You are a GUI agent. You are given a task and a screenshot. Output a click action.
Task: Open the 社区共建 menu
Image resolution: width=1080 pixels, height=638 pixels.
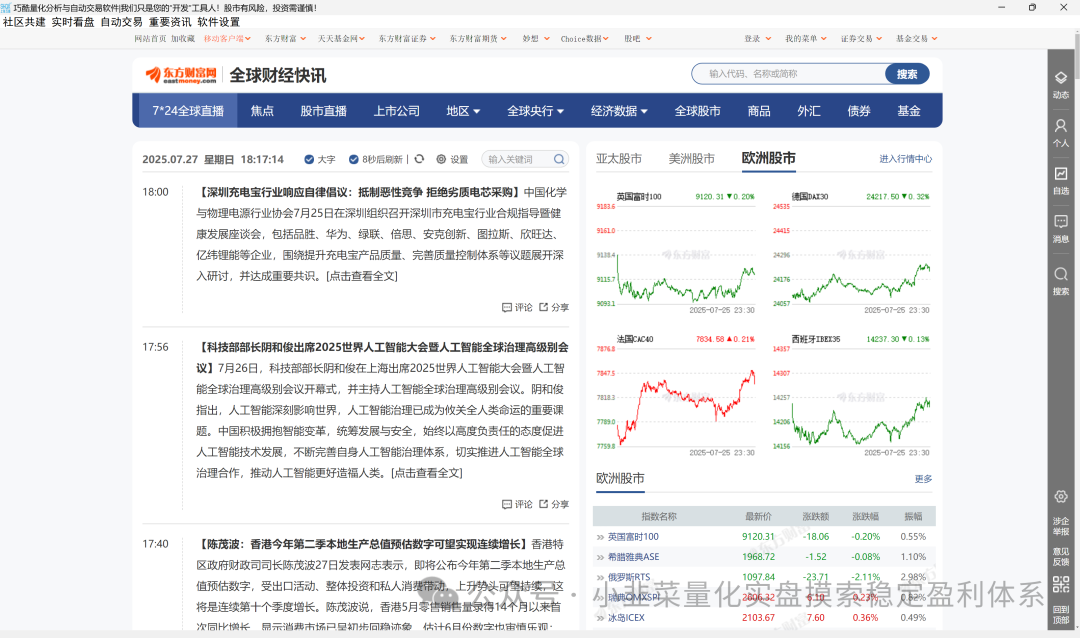pyautogui.click(x=24, y=22)
